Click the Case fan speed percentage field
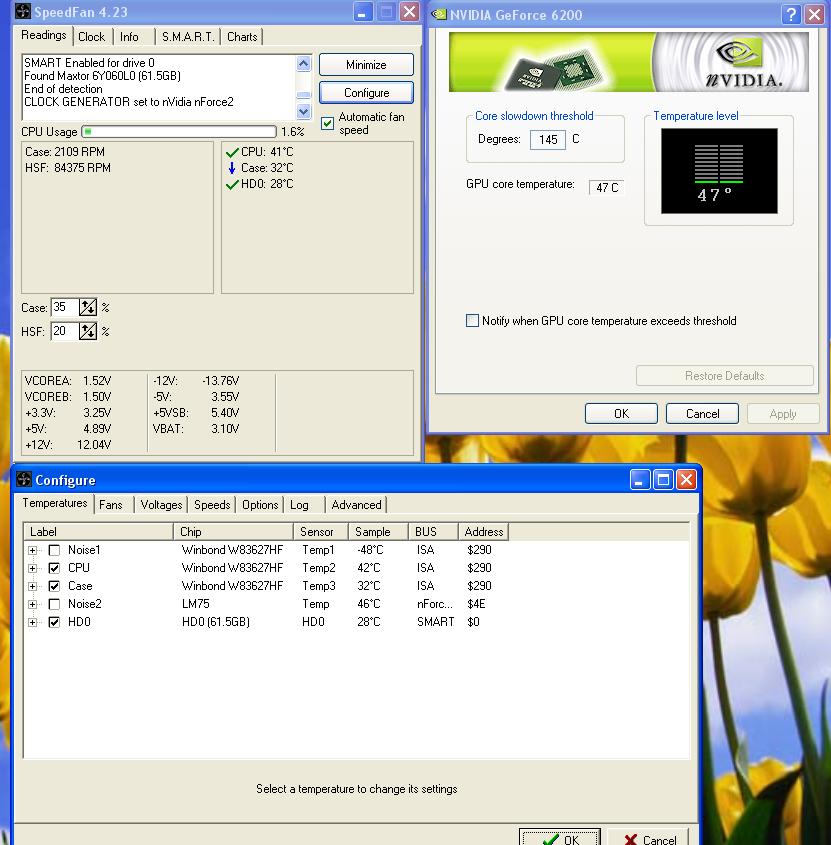This screenshot has height=845, width=831. click(x=65, y=307)
